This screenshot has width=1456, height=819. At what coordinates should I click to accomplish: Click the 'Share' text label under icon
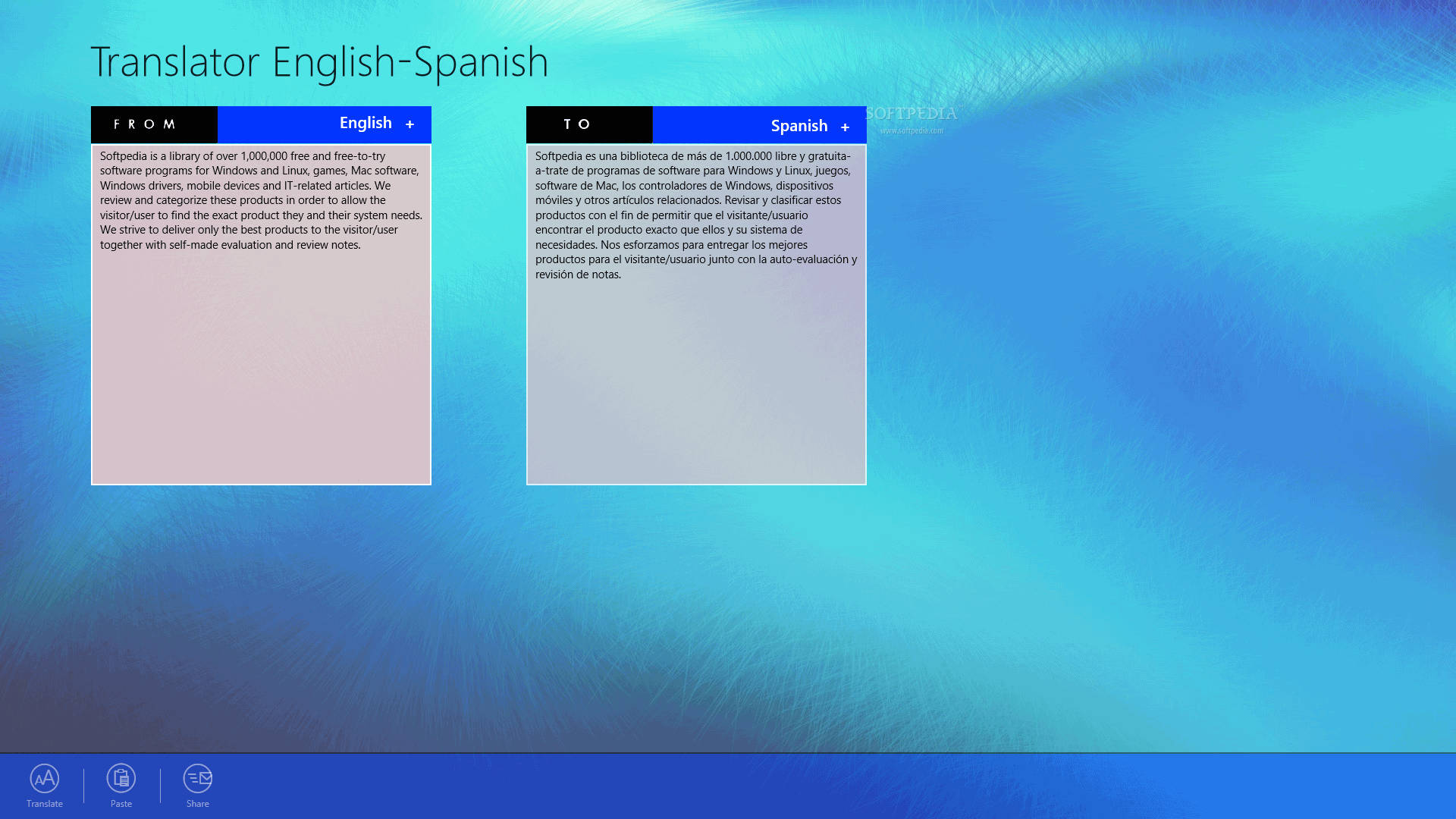(198, 804)
